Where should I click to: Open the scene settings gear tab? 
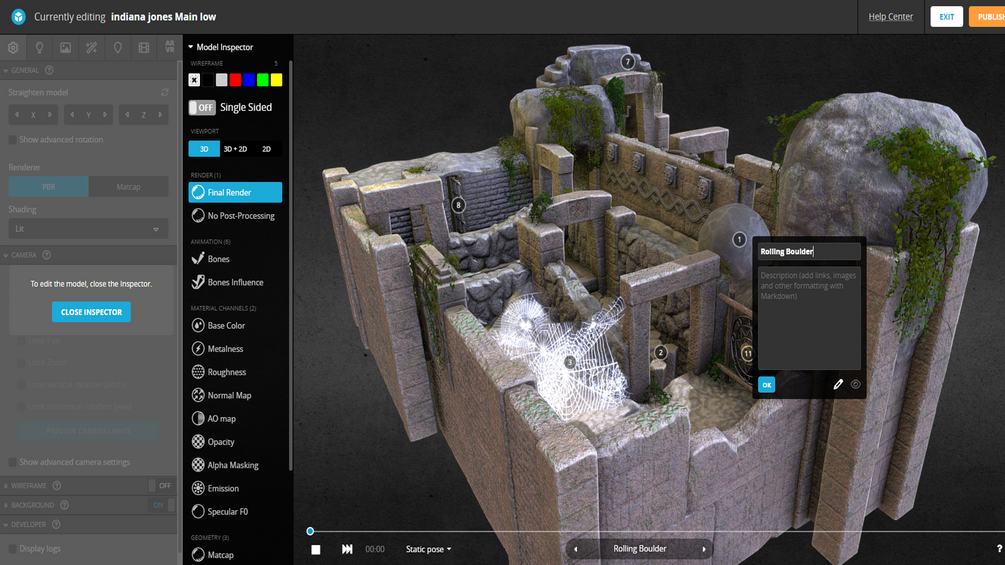(13, 47)
